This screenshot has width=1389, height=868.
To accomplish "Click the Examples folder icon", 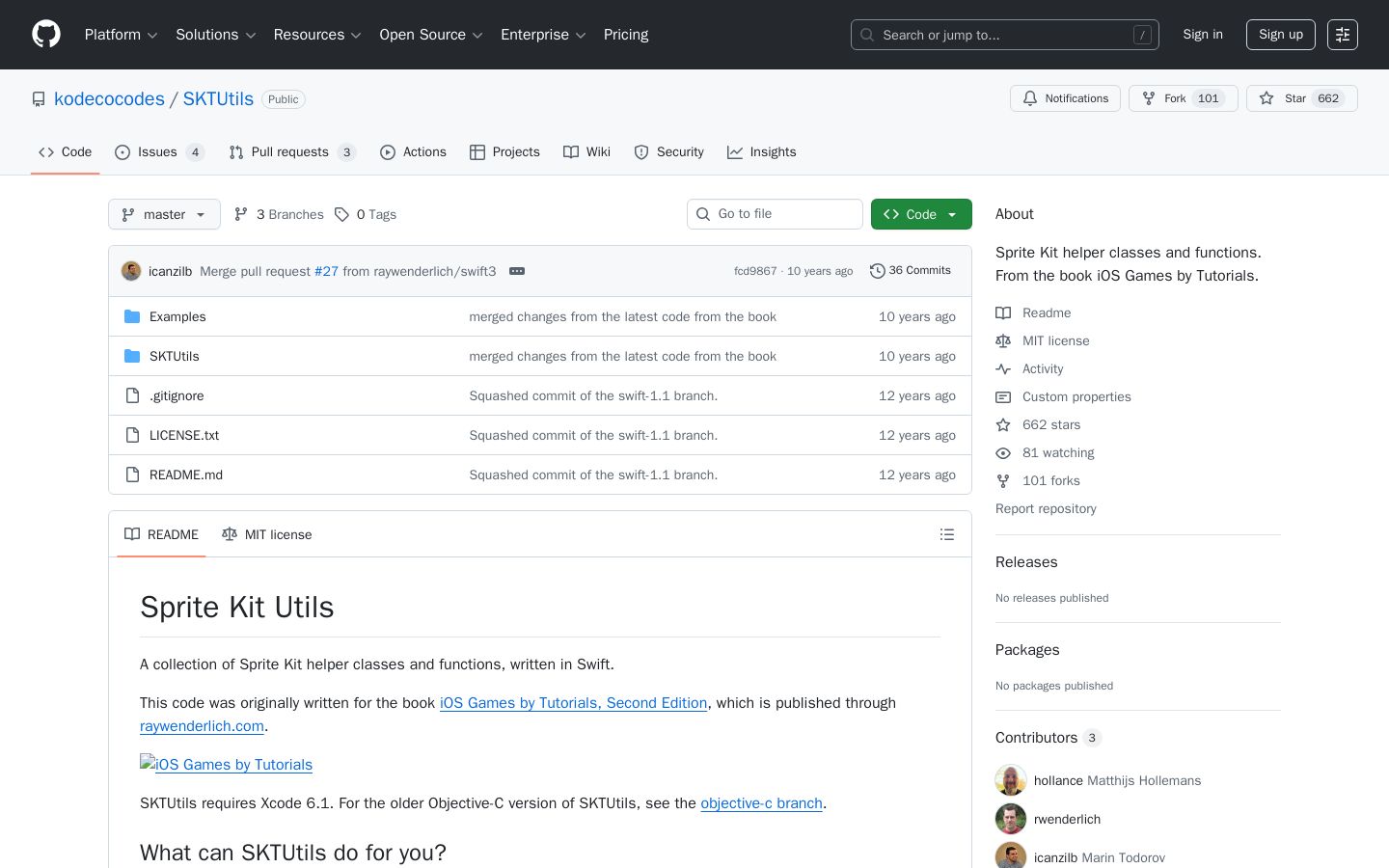I will (132, 316).
